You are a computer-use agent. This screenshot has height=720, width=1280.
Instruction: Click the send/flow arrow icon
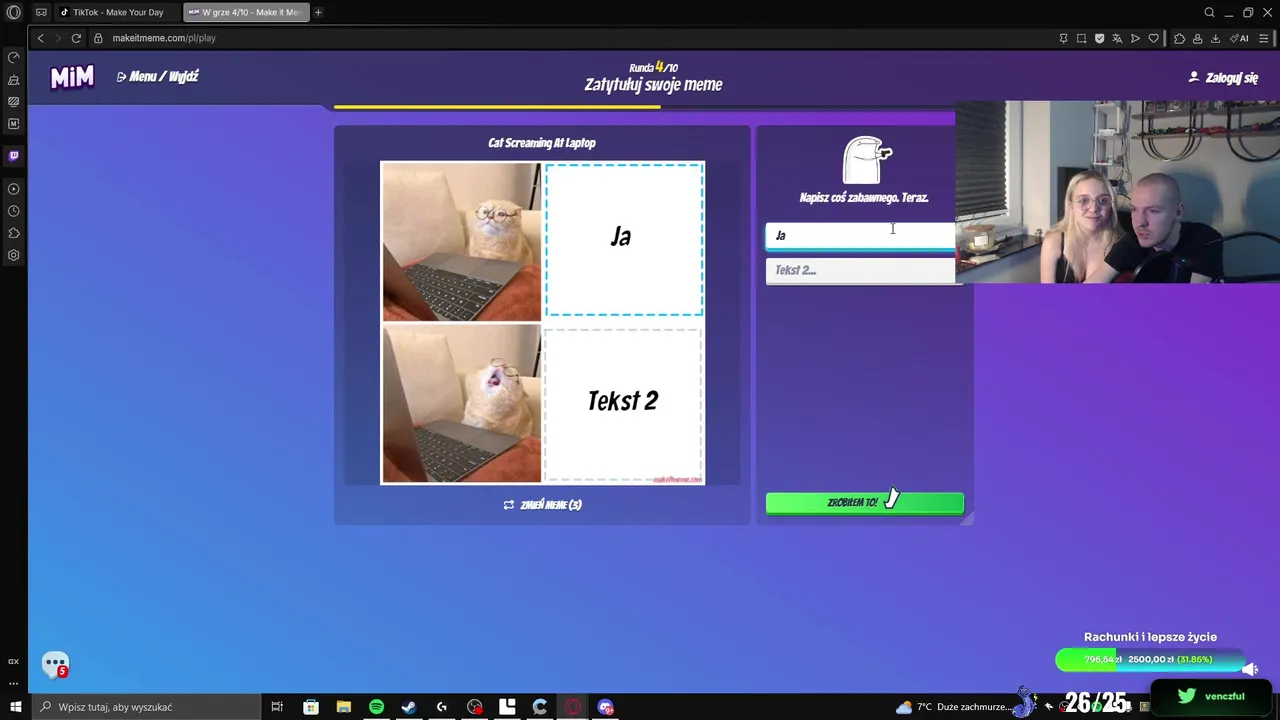(1135, 38)
